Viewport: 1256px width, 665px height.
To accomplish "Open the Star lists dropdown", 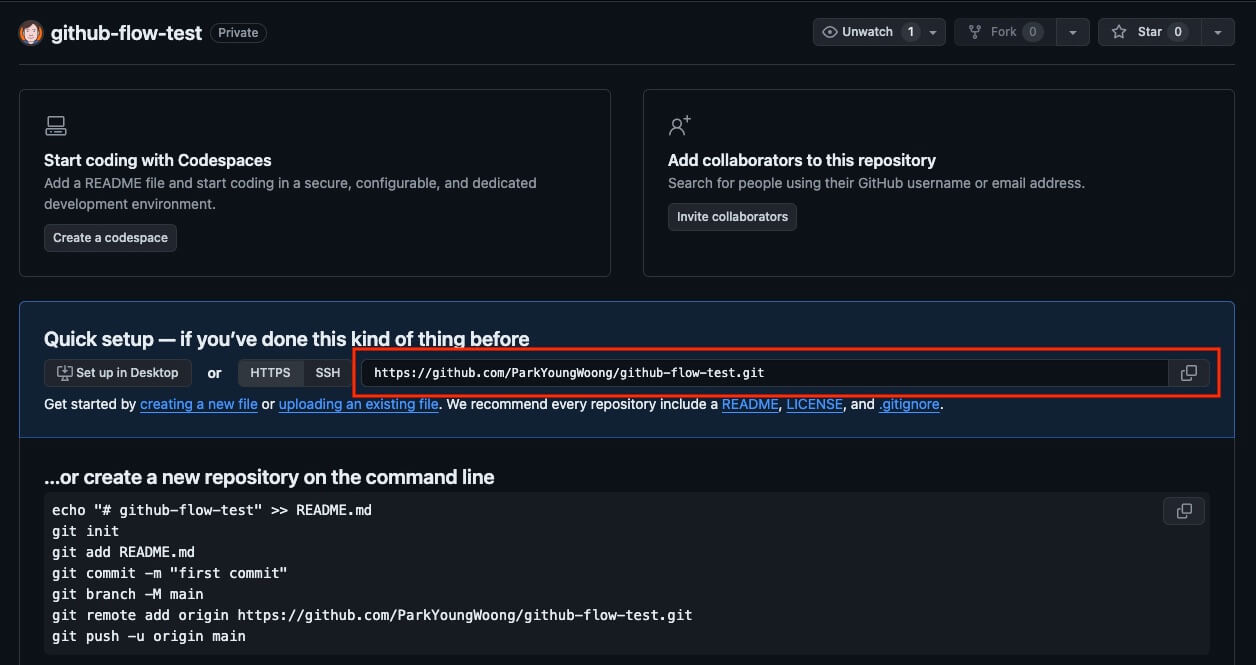I will [x=1218, y=31].
